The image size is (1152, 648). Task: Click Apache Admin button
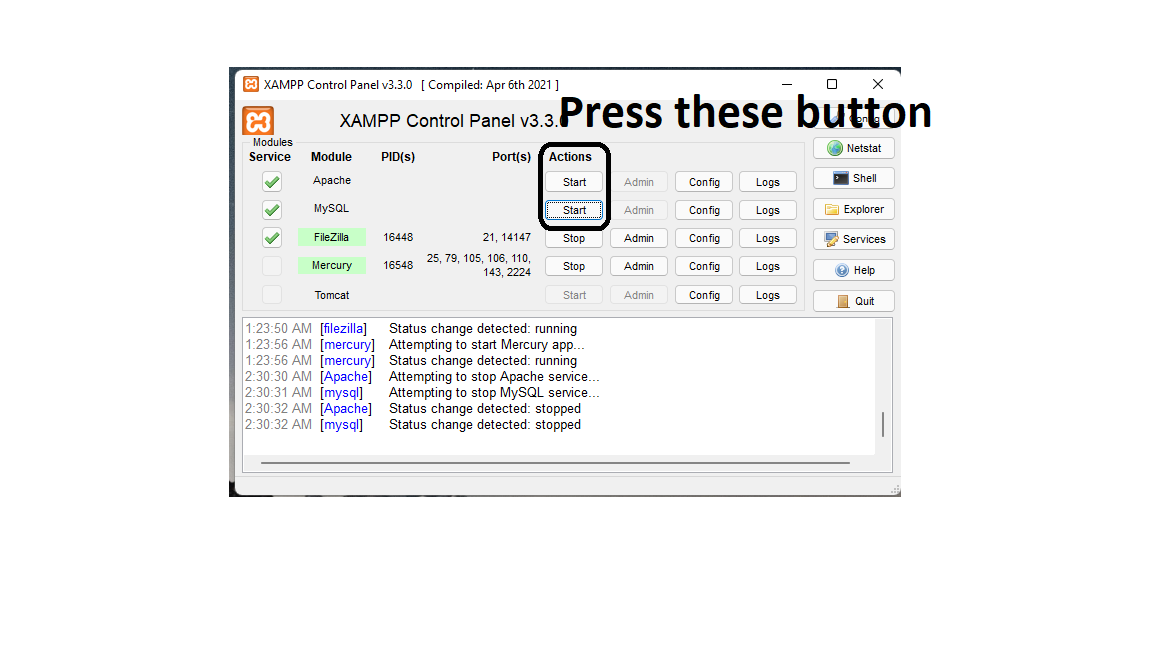coord(638,182)
